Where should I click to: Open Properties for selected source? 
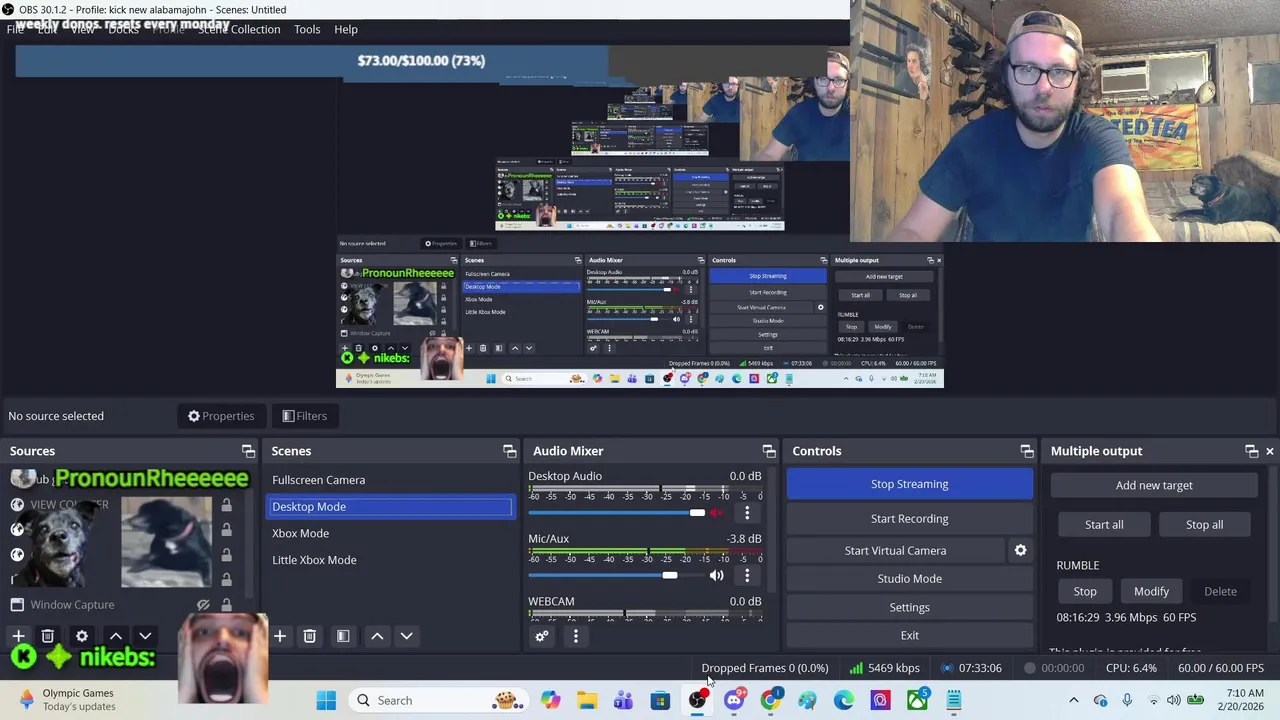pos(221,416)
